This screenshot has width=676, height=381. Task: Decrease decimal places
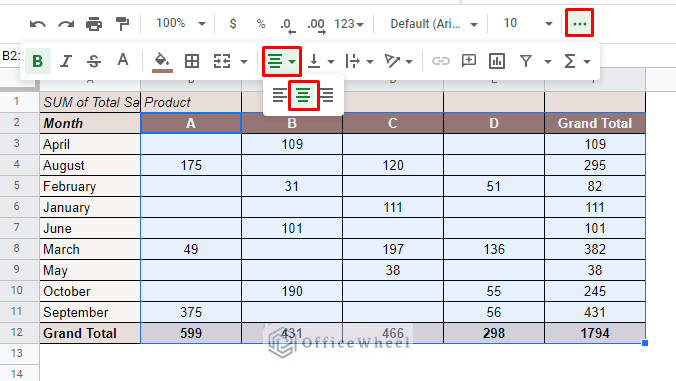click(288, 25)
